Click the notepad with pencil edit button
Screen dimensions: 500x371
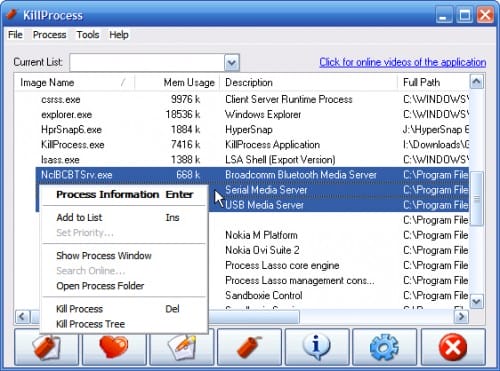tap(182, 347)
